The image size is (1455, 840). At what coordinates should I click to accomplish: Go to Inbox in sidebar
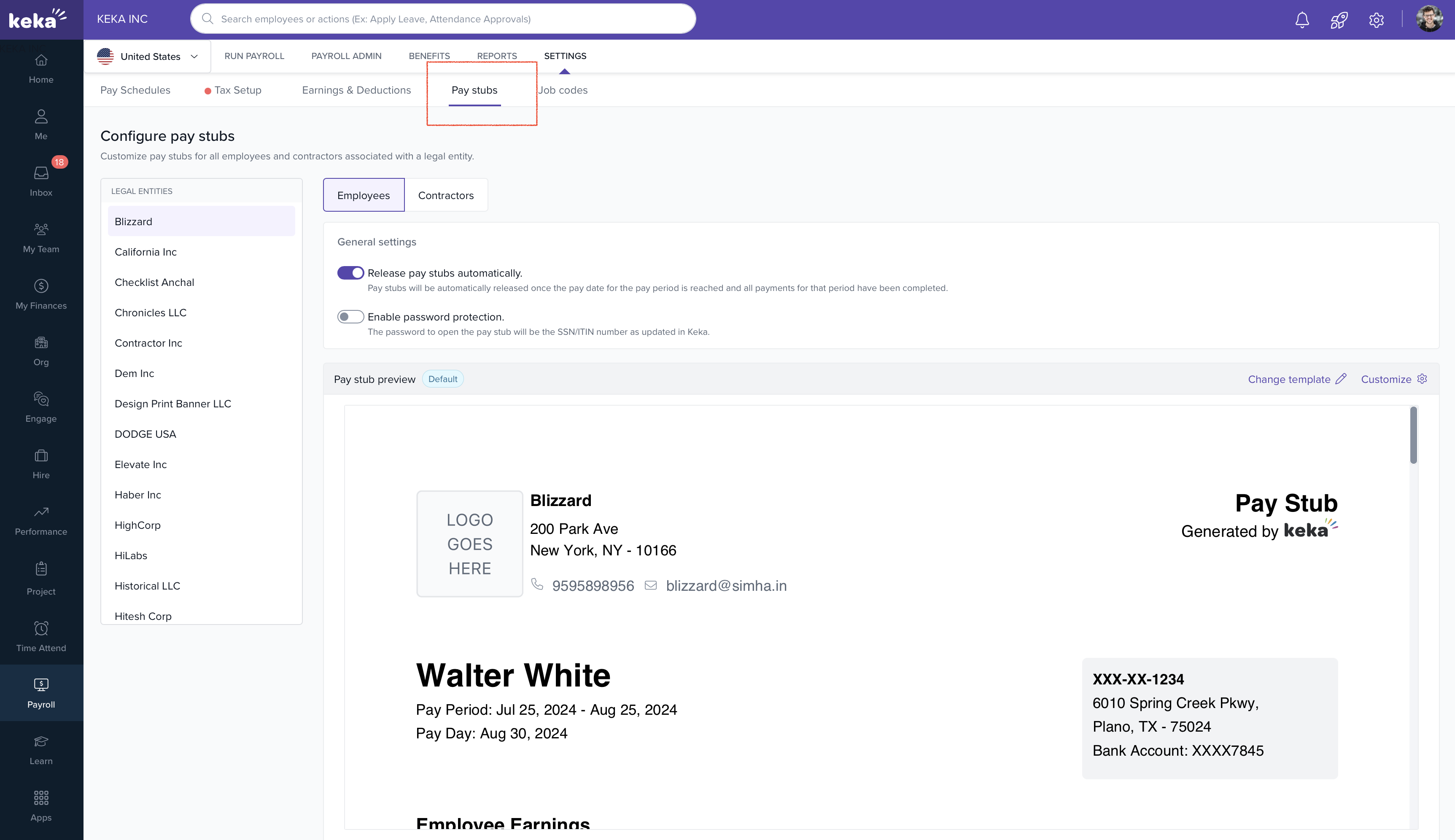41,180
